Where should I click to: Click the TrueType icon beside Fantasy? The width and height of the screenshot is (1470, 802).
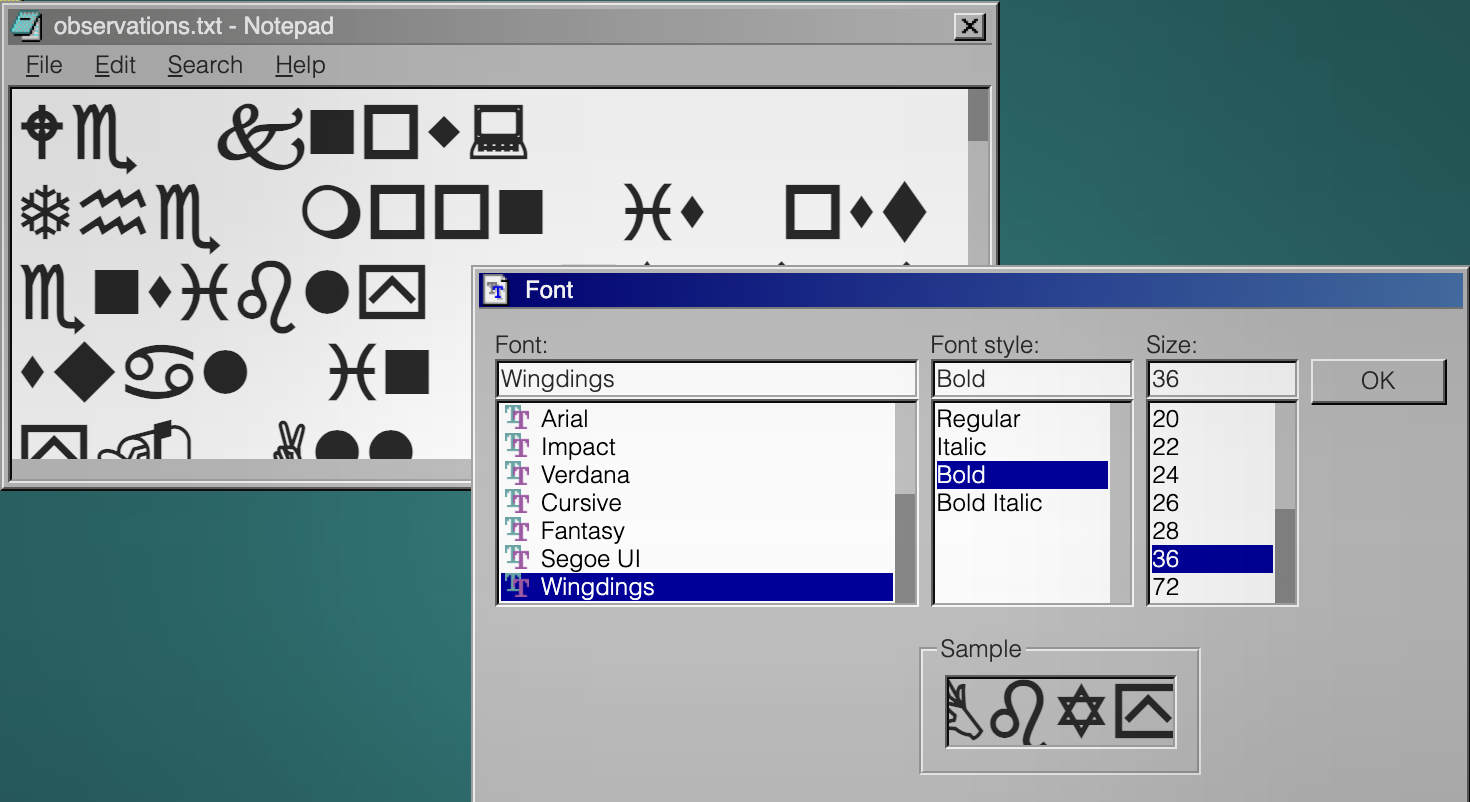tap(517, 530)
